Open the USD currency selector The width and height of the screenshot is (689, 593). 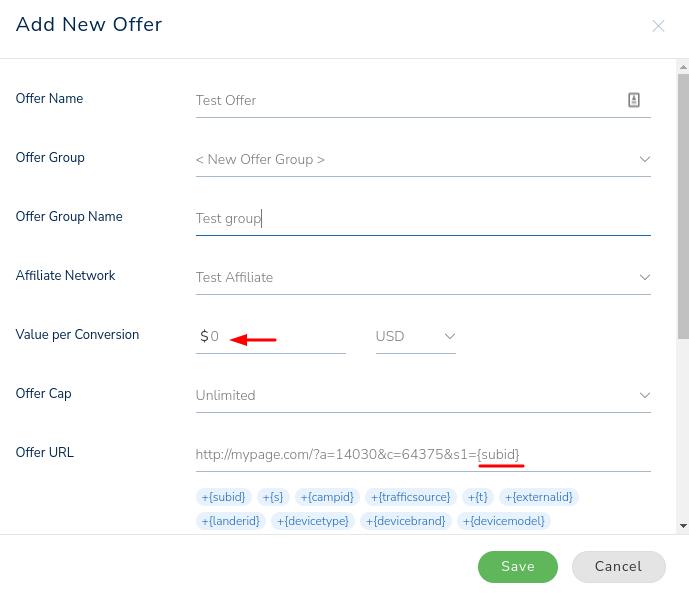tap(415, 336)
